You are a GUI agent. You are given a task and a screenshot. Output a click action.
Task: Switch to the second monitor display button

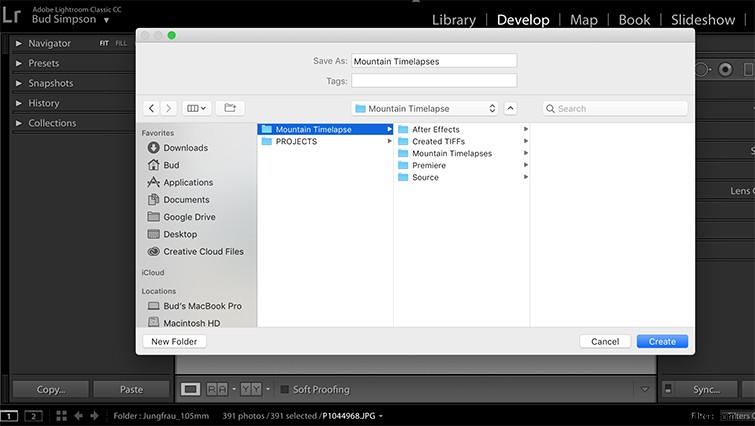(33, 415)
